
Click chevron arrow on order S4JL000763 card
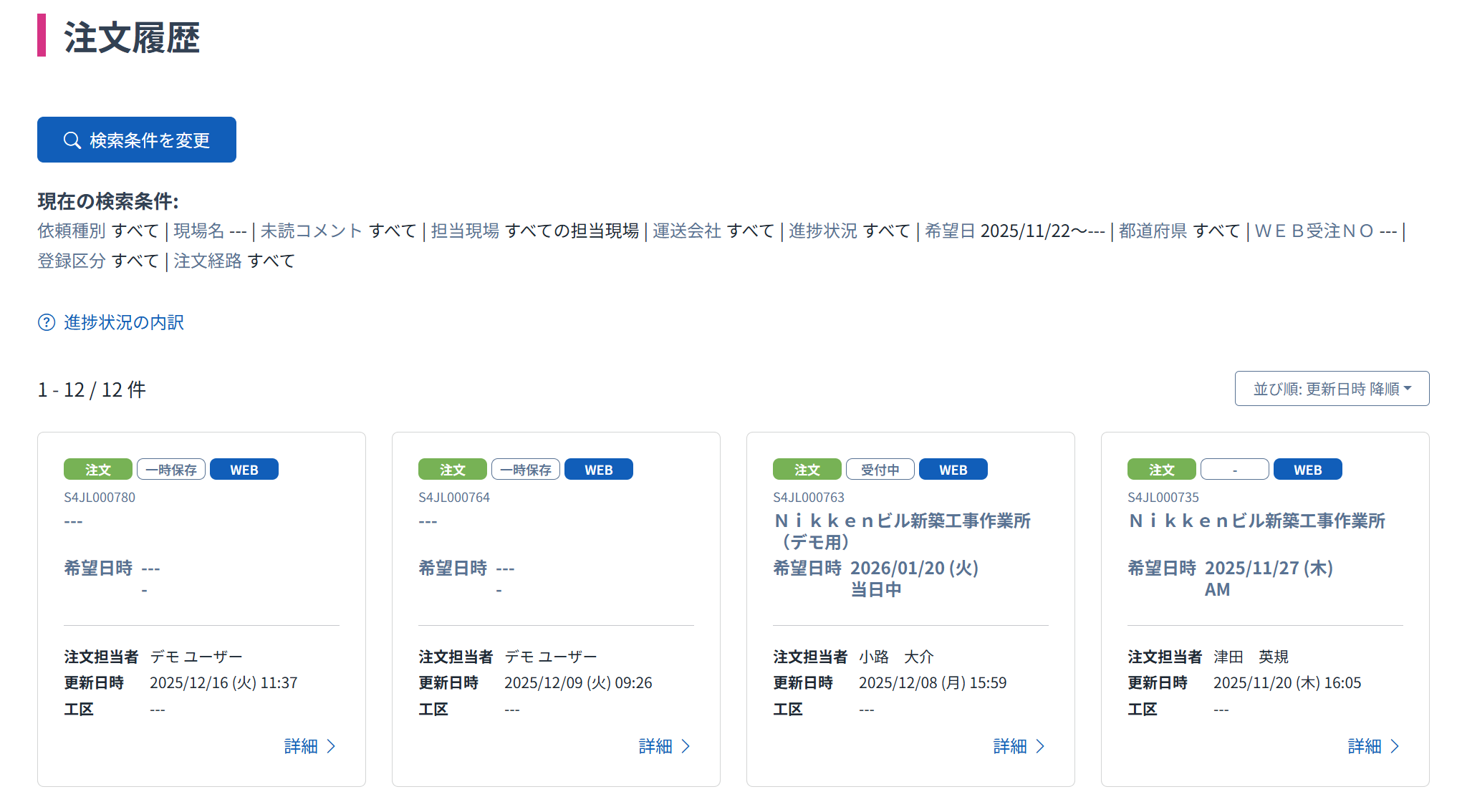click(x=1040, y=746)
